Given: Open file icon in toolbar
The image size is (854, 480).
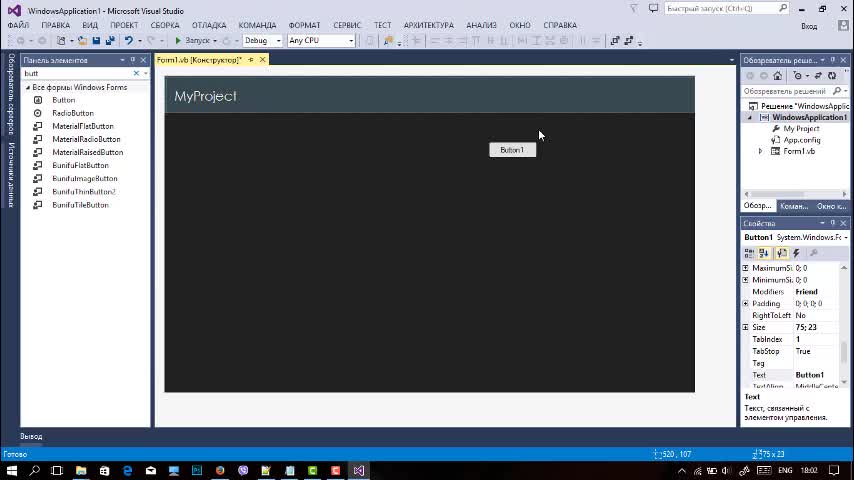Looking at the screenshot, I should [x=82, y=40].
